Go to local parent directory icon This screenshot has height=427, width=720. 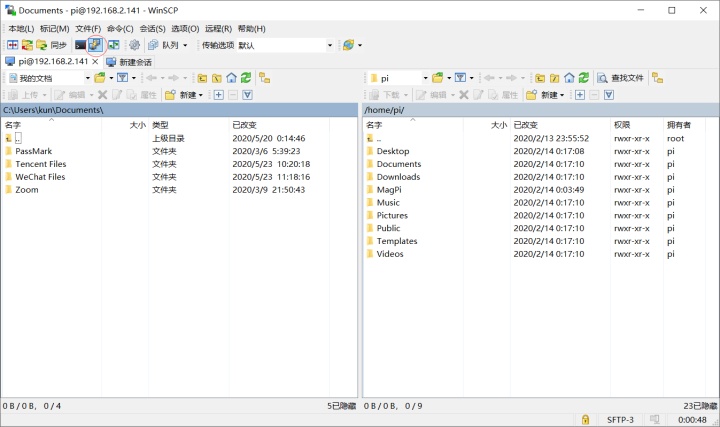(202, 78)
